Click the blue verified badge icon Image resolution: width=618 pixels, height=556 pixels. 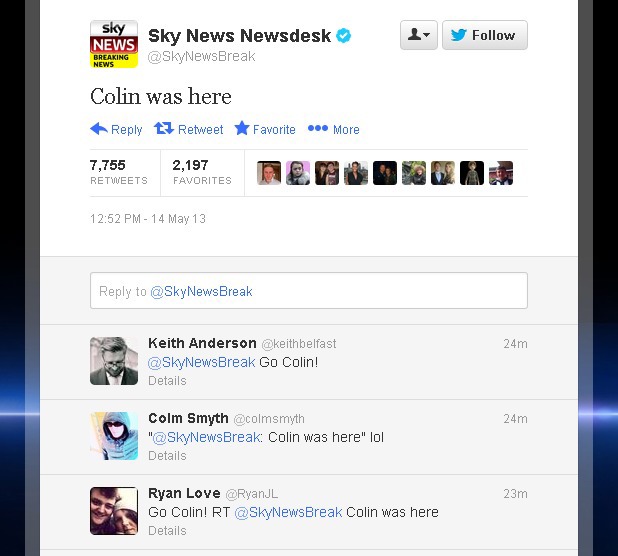coord(343,35)
